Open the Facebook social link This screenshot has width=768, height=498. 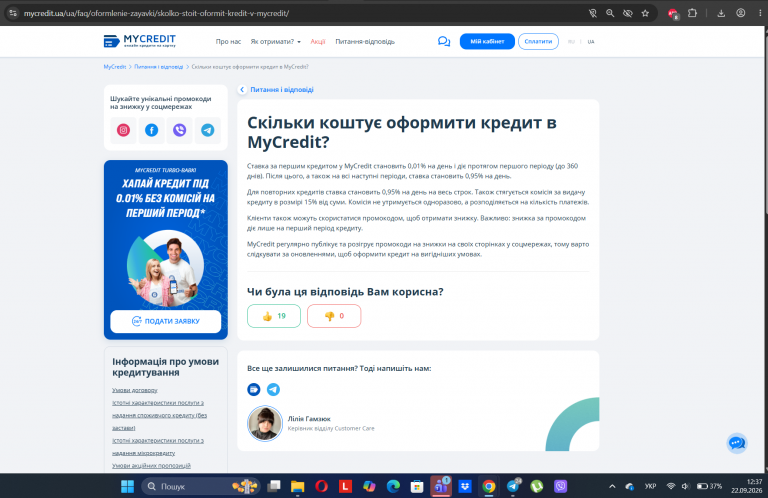point(151,130)
